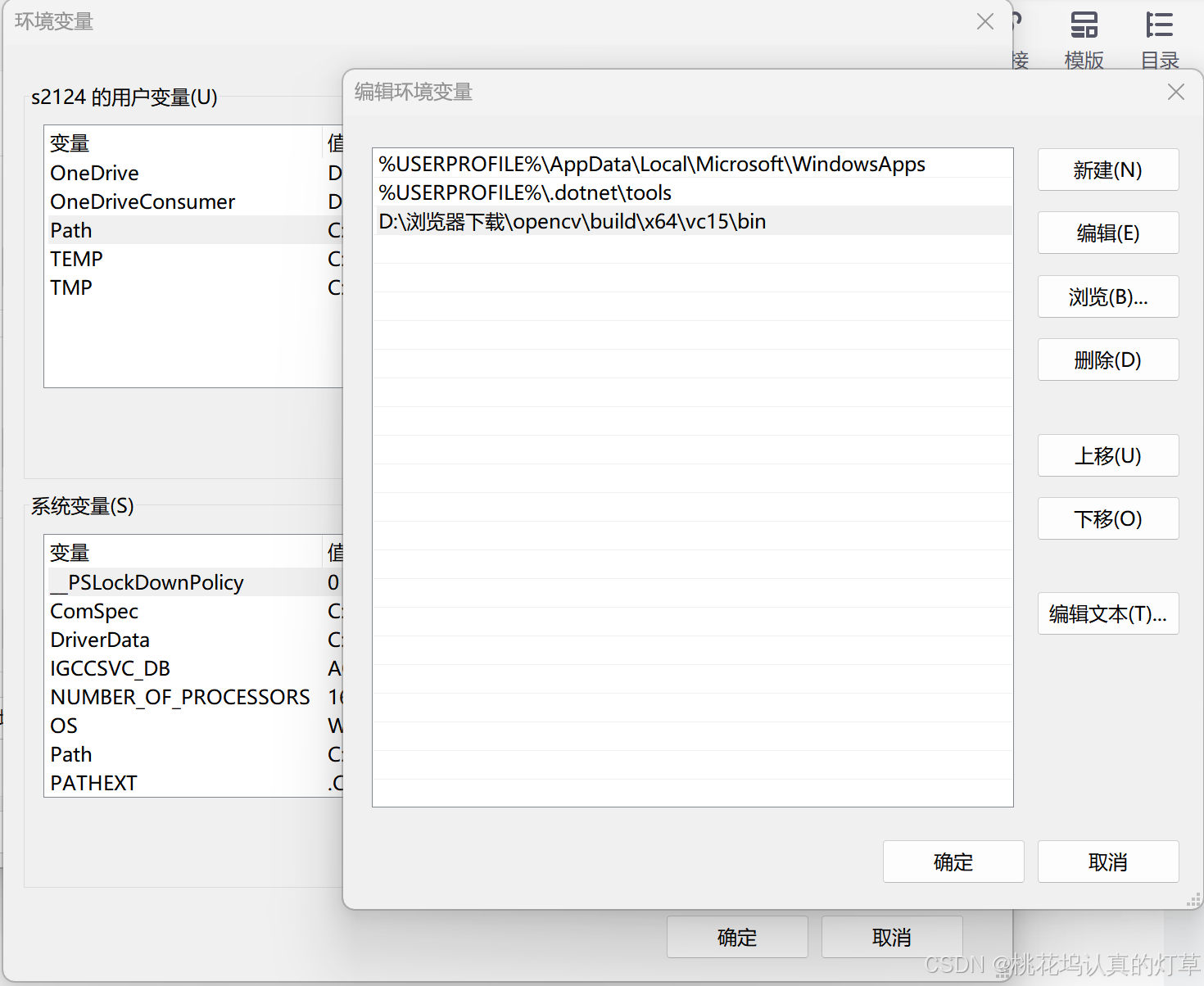Cancel the edit dialog with 取消

(1107, 862)
